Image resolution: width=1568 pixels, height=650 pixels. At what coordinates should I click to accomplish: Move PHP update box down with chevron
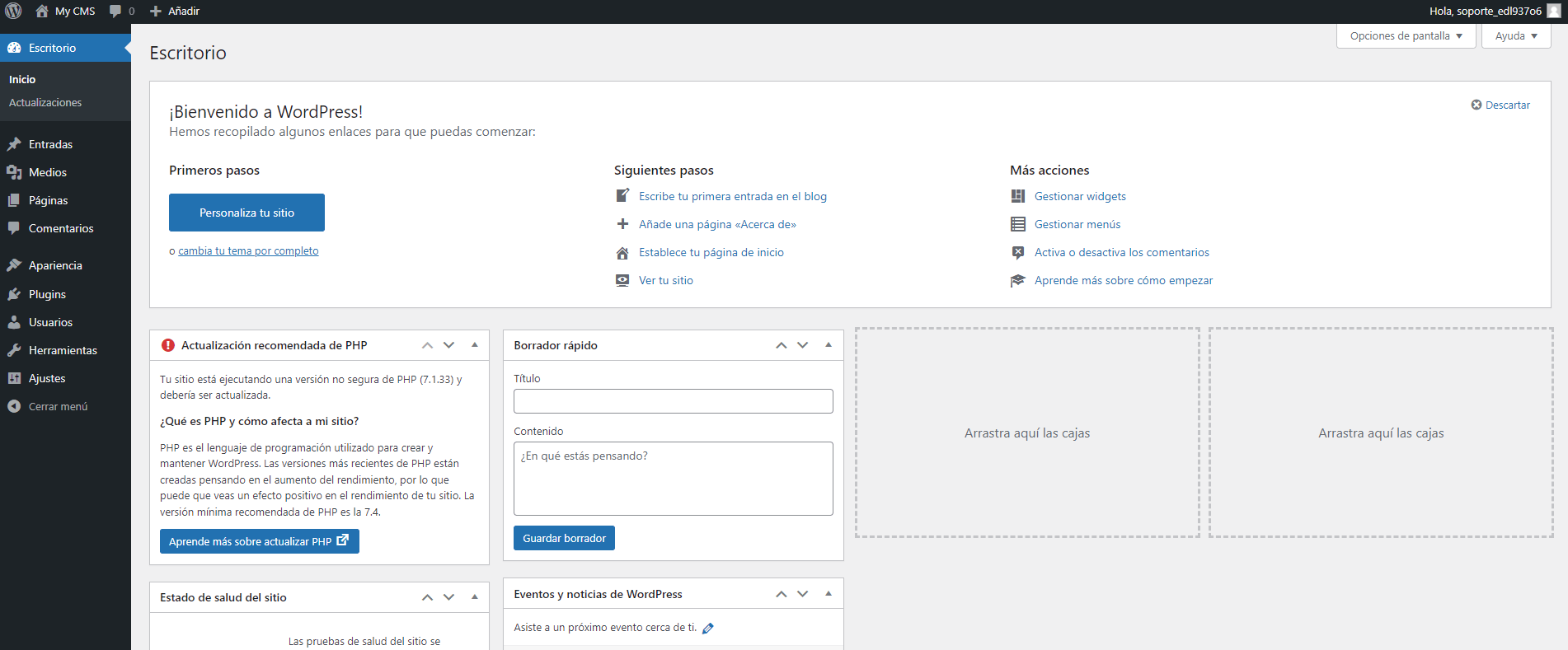[x=449, y=345]
